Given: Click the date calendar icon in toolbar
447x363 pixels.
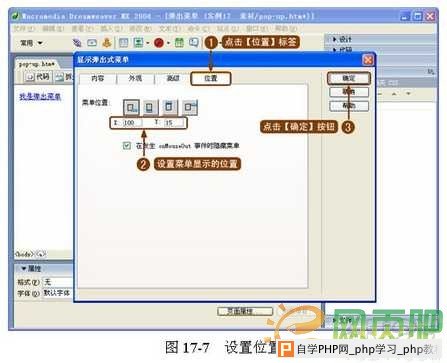Looking at the screenshot, I should coord(179,43).
